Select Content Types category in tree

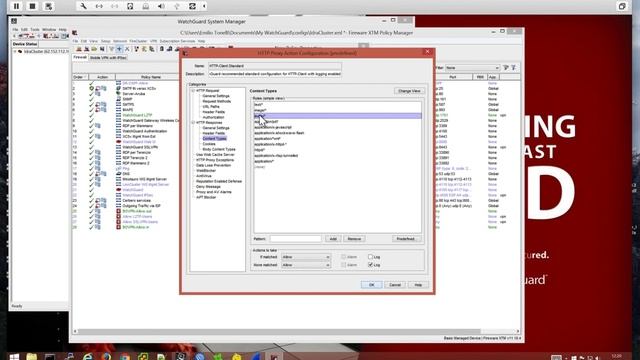tap(214, 138)
